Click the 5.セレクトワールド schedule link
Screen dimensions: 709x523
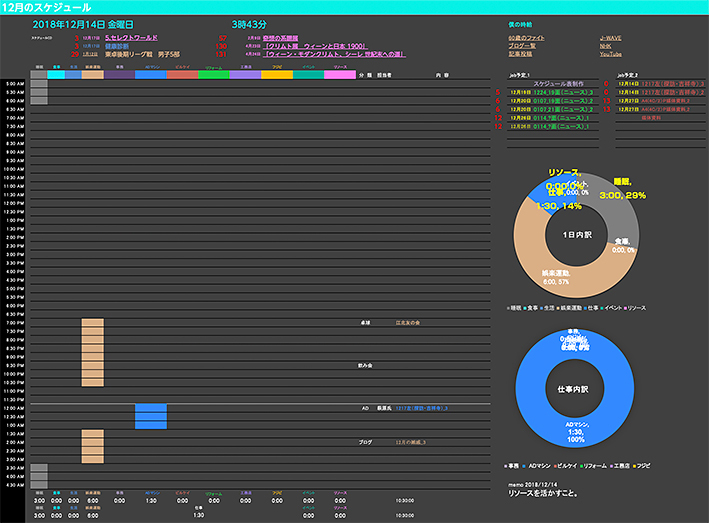(x=132, y=38)
